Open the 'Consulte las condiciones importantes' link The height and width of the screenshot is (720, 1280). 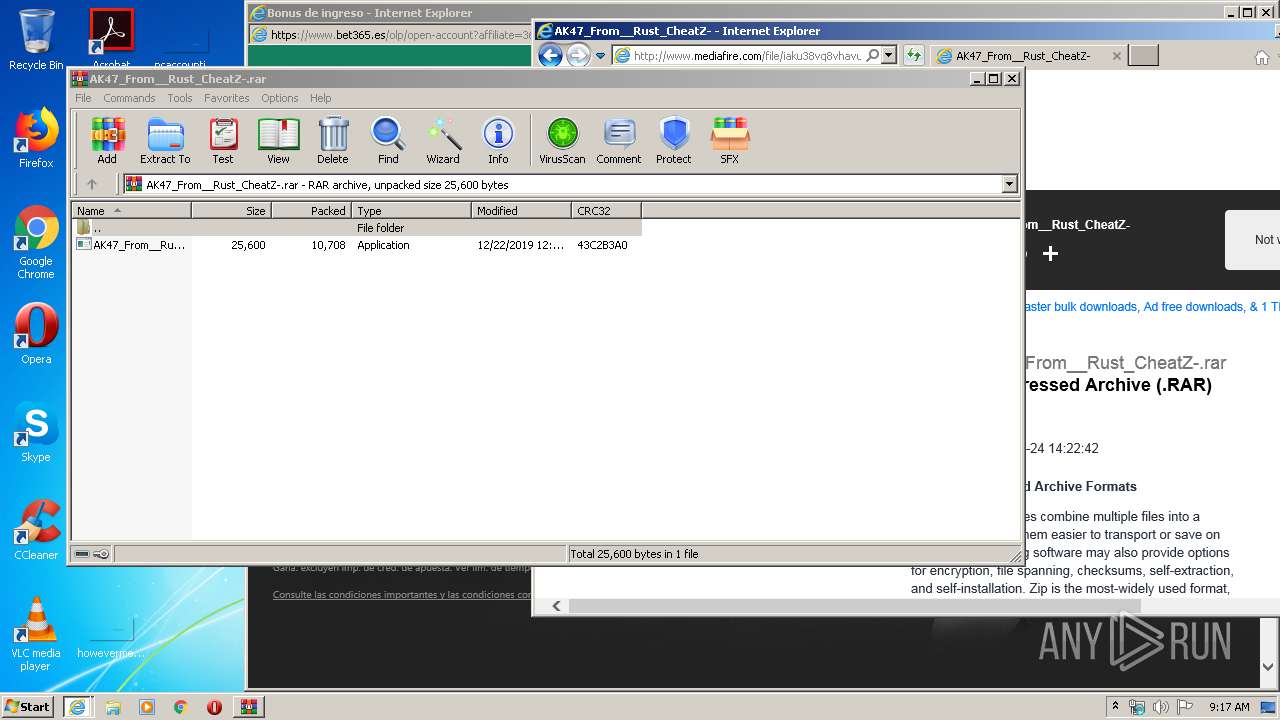pyautogui.click(x=402, y=595)
